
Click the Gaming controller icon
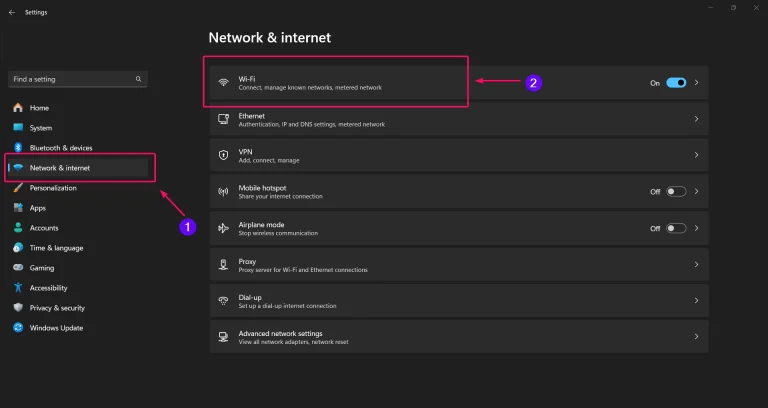[x=18, y=267]
